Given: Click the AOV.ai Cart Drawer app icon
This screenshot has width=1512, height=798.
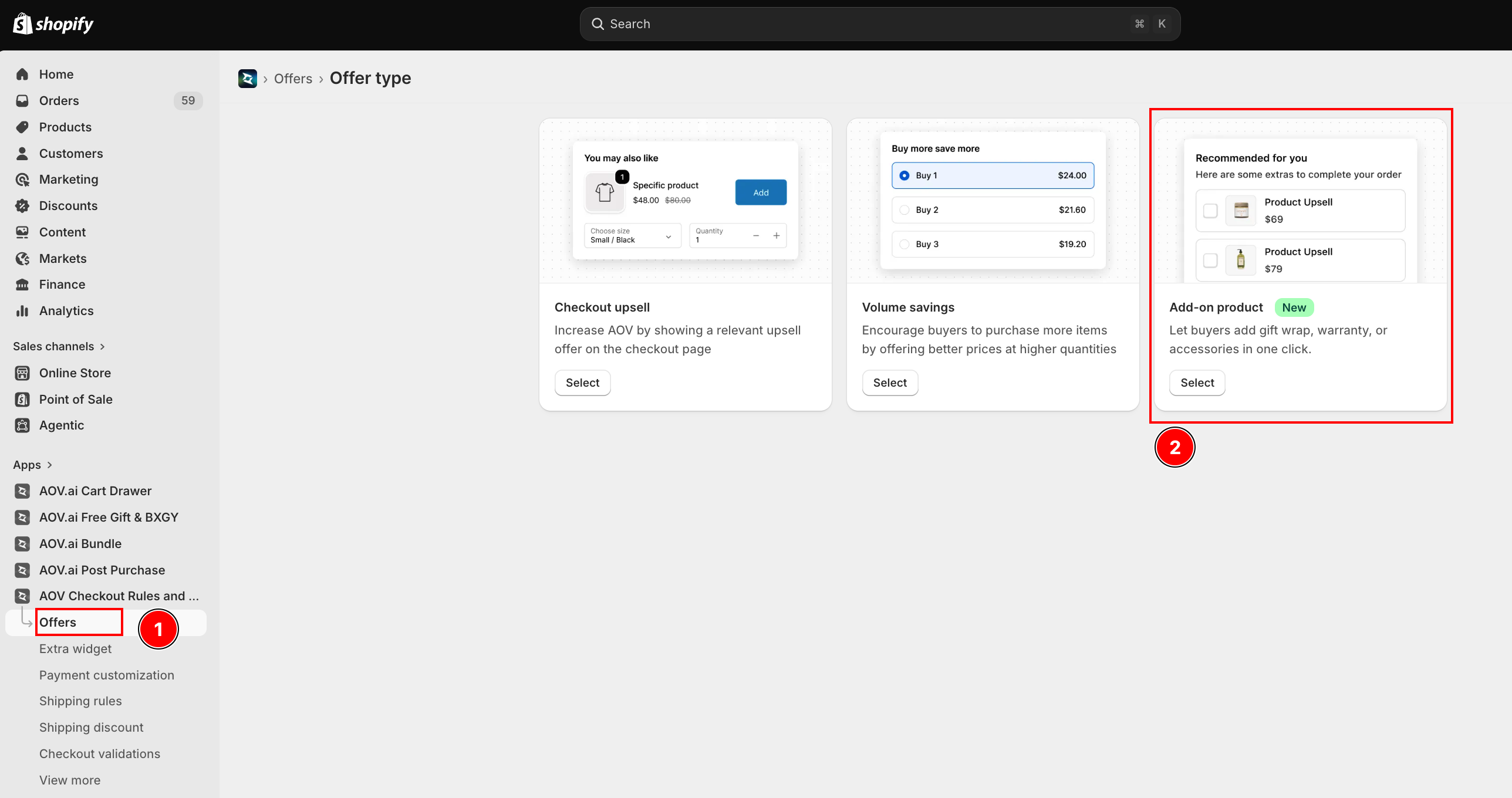Looking at the screenshot, I should pyautogui.click(x=22, y=491).
